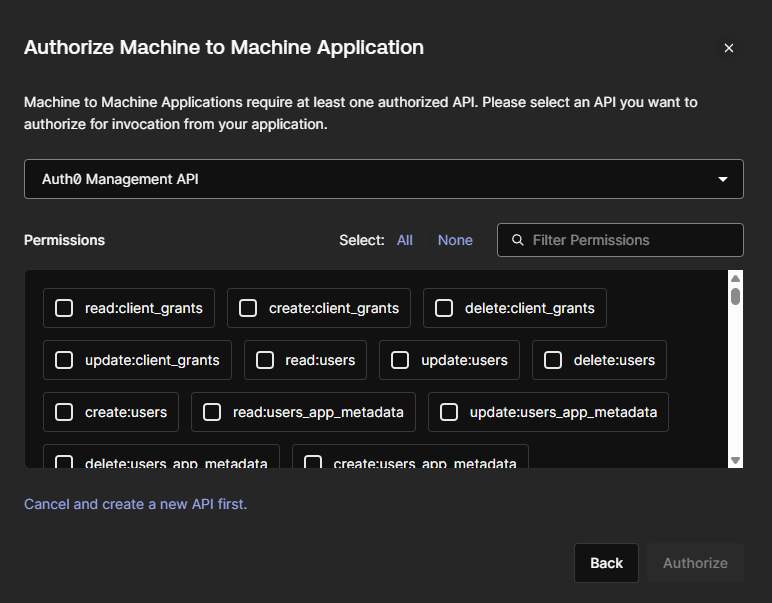772x603 pixels.
Task: Open Cancel and create a new API first link
Action: (135, 504)
